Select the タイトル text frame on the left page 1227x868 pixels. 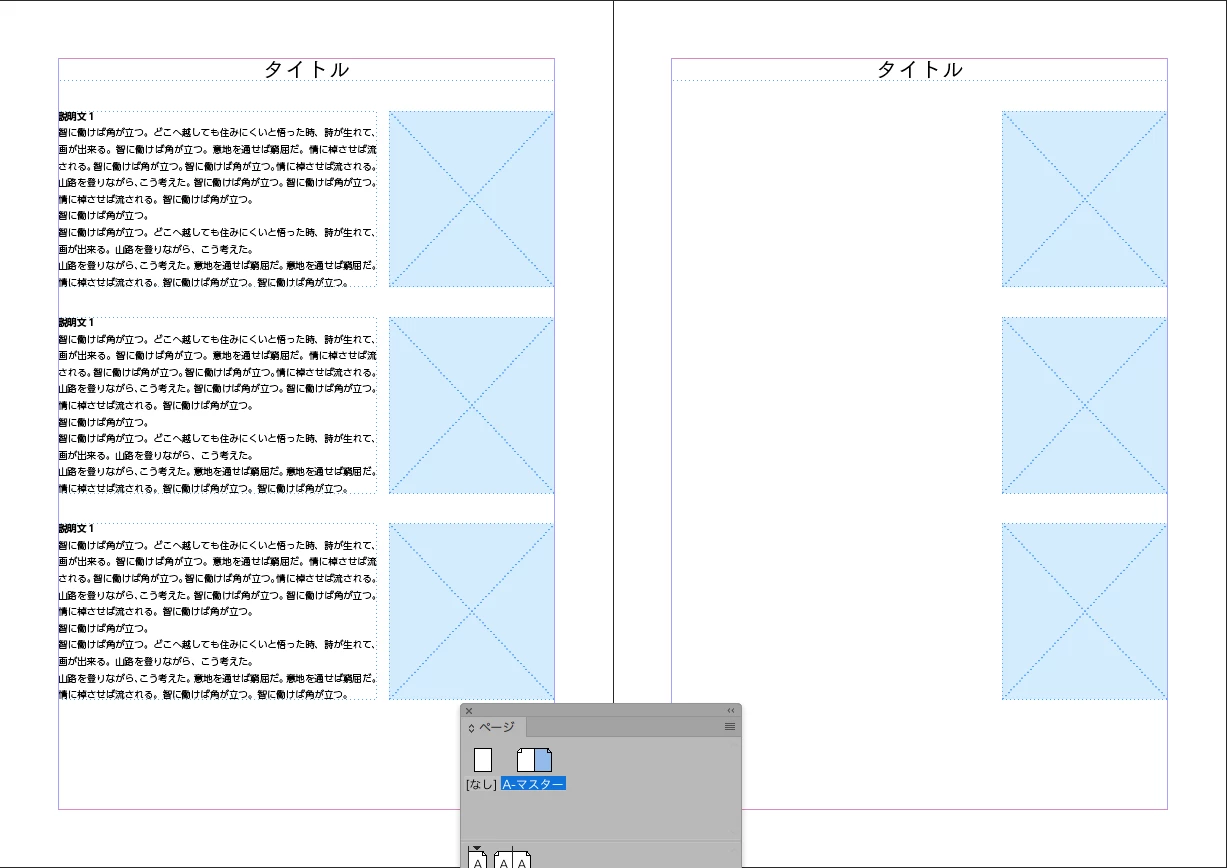pos(306,70)
